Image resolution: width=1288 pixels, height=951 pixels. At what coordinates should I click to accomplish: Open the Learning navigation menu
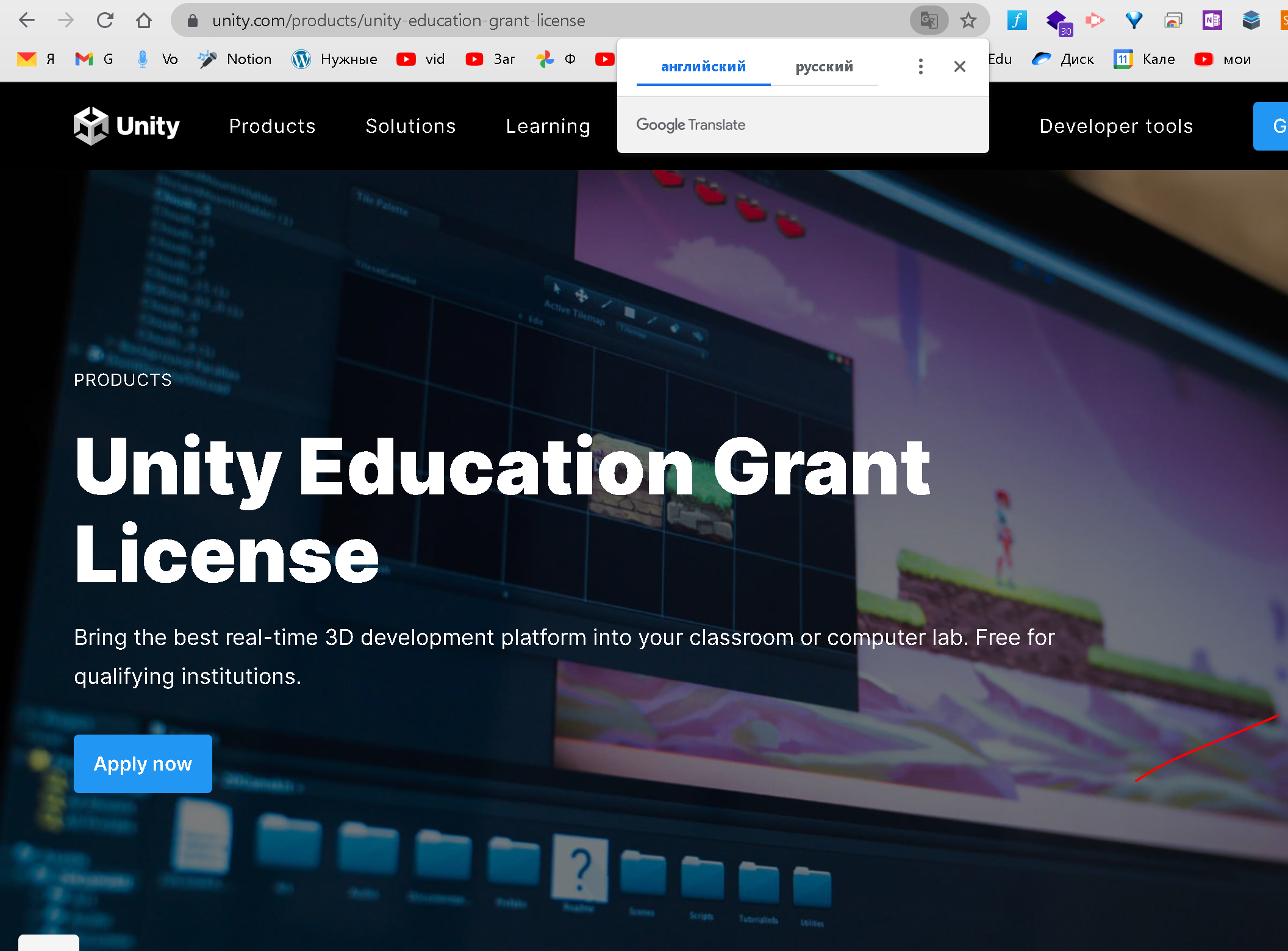pos(548,126)
